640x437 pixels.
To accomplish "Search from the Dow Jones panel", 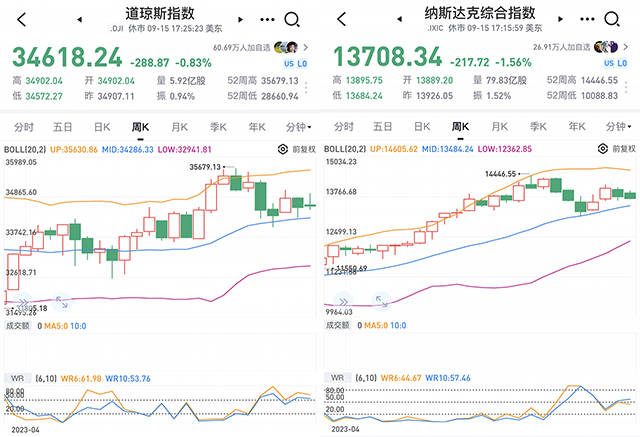I will tap(292, 19).
